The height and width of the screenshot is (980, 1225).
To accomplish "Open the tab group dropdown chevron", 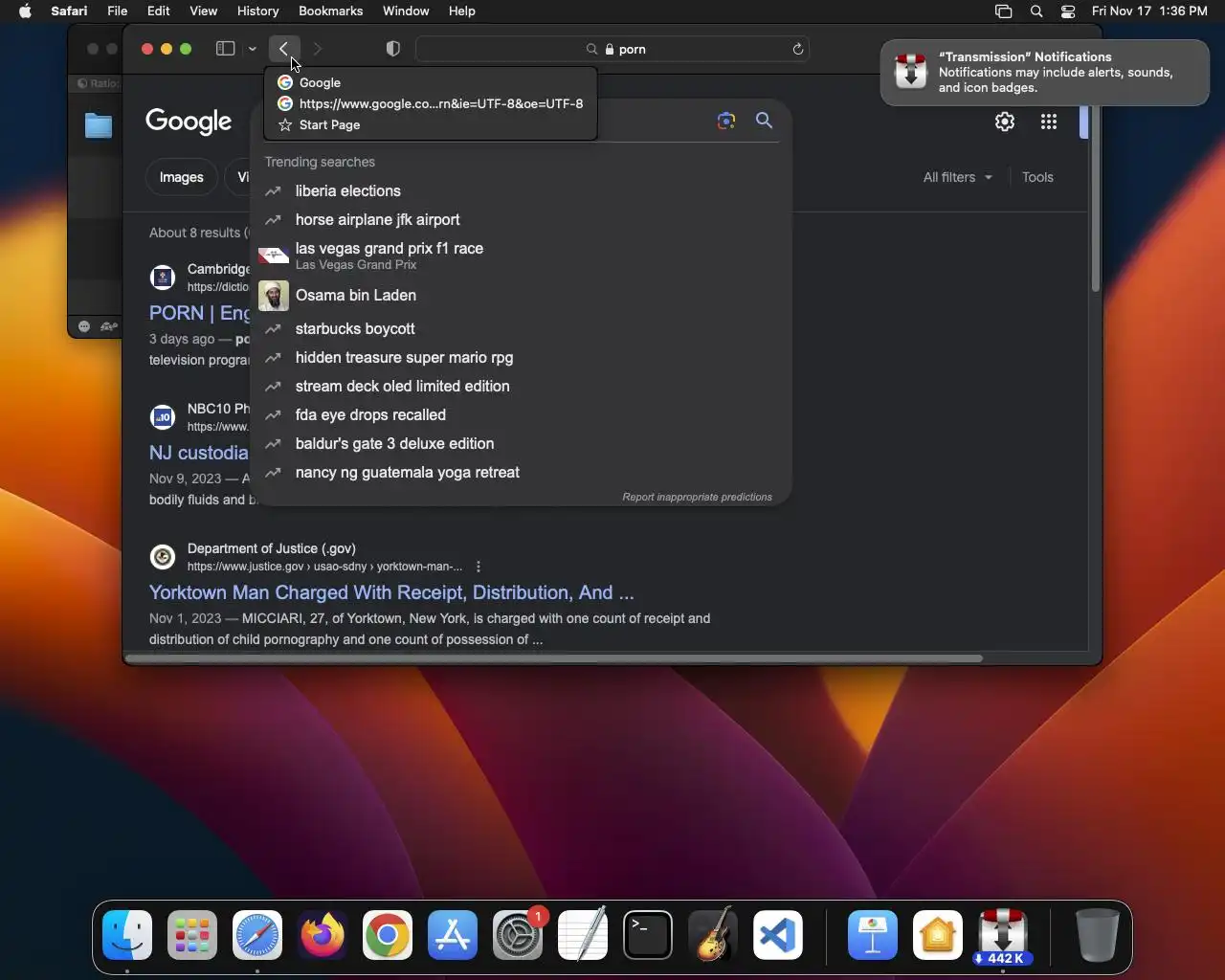I will pos(252,49).
